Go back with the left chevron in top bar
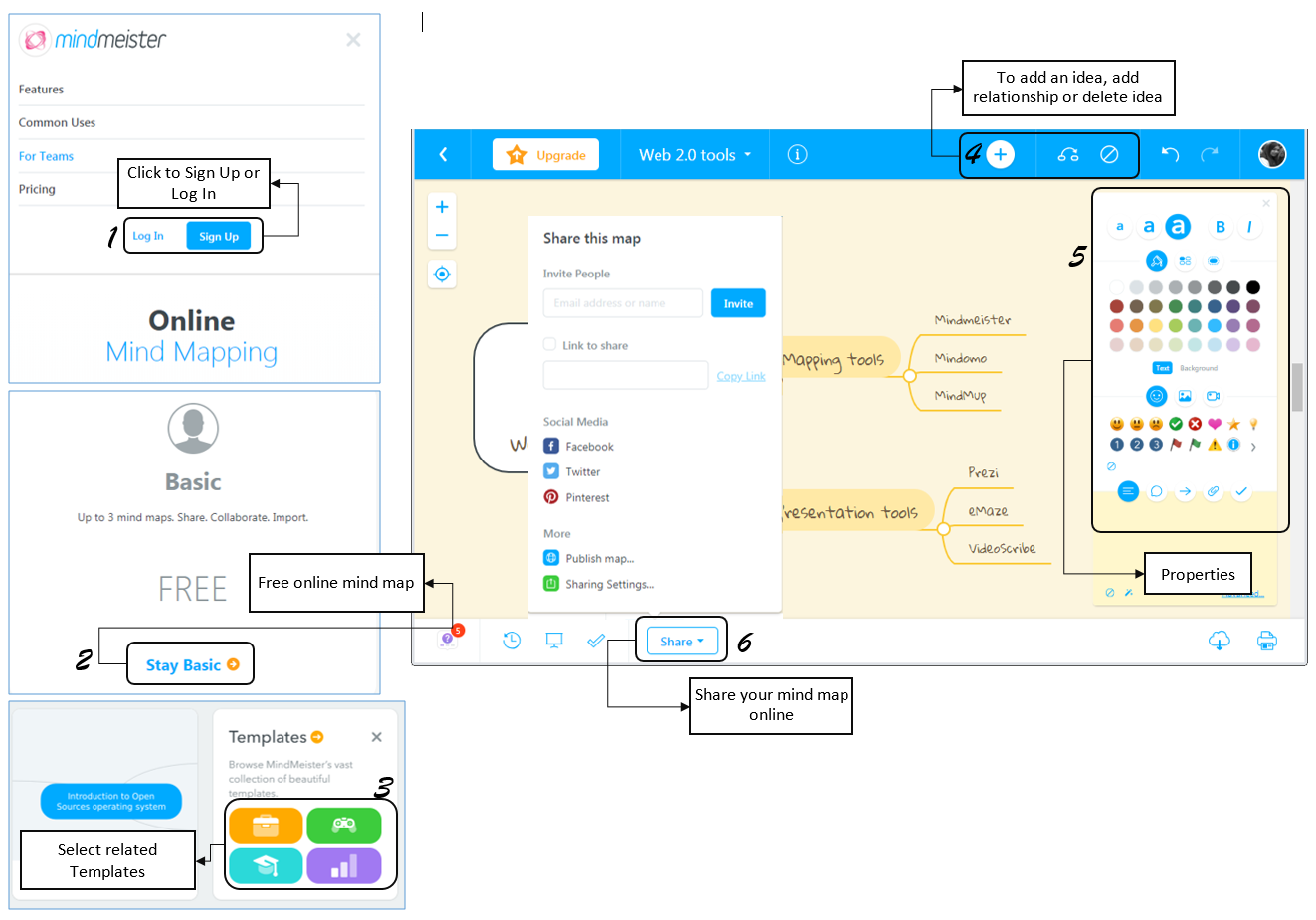 pos(444,155)
